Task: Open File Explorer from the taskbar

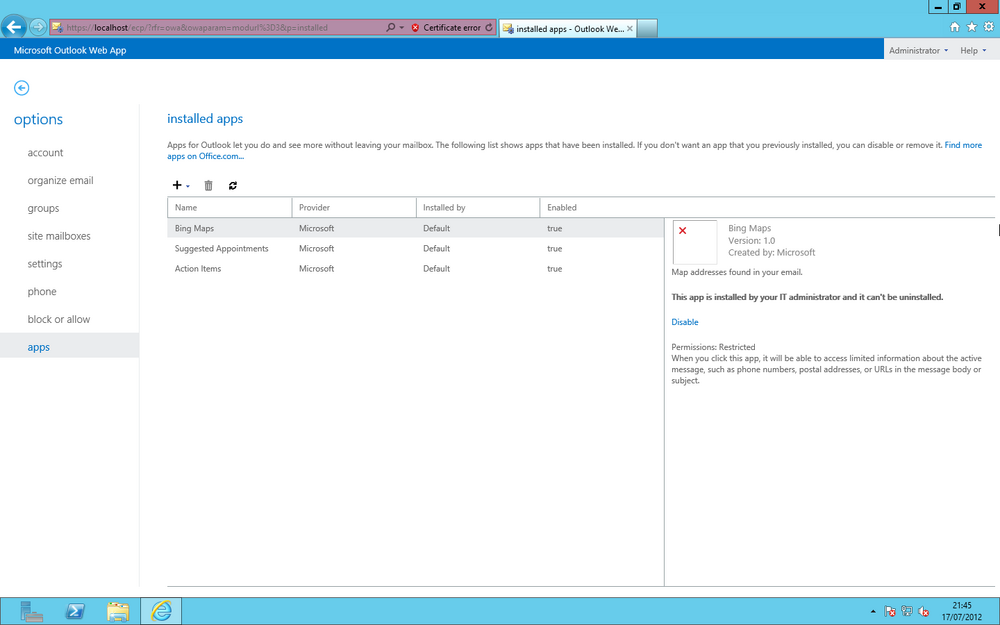Action: [118, 611]
